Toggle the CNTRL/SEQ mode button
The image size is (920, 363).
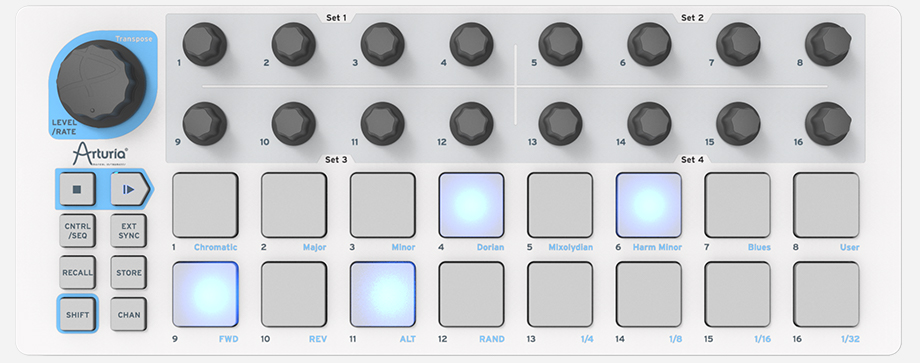pyautogui.click(x=77, y=230)
